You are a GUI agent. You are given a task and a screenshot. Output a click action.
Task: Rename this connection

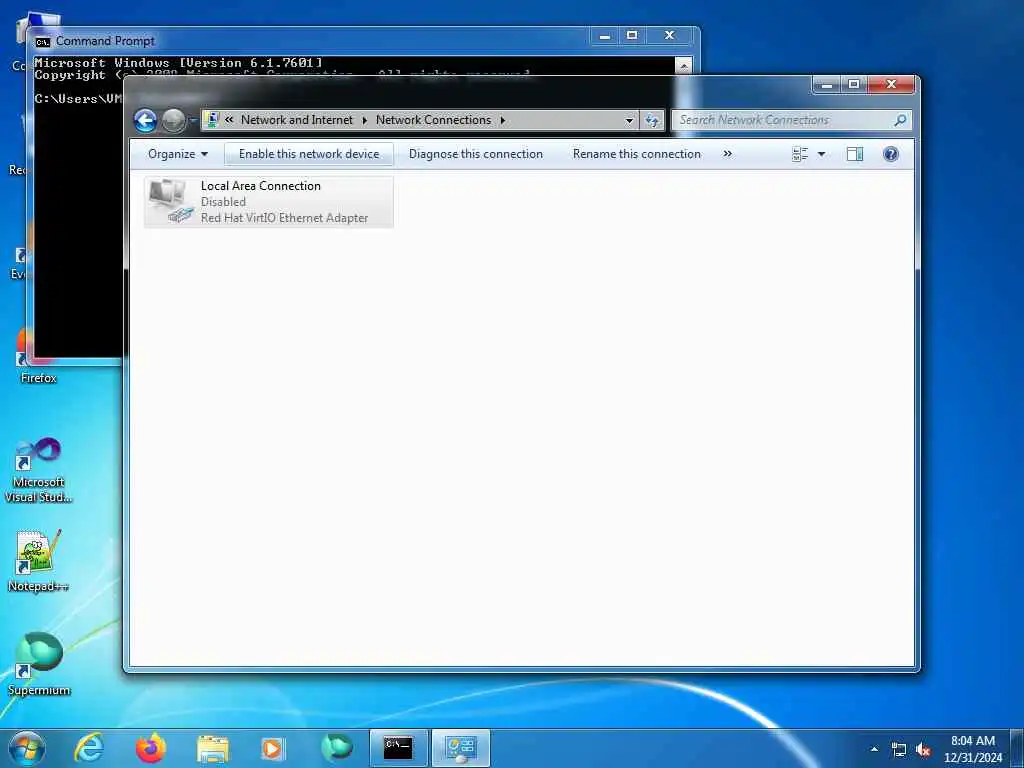click(x=637, y=154)
